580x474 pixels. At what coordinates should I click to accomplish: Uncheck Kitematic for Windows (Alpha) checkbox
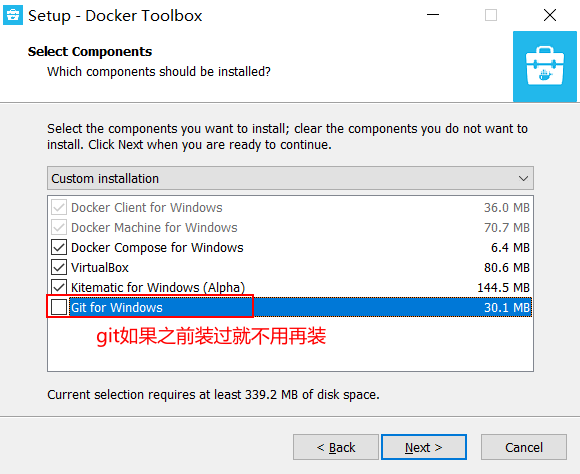59,287
